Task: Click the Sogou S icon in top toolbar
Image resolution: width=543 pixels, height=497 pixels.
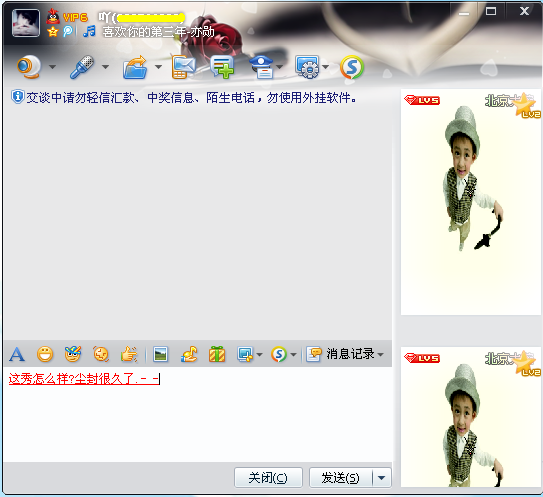Action: pos(352,67)
